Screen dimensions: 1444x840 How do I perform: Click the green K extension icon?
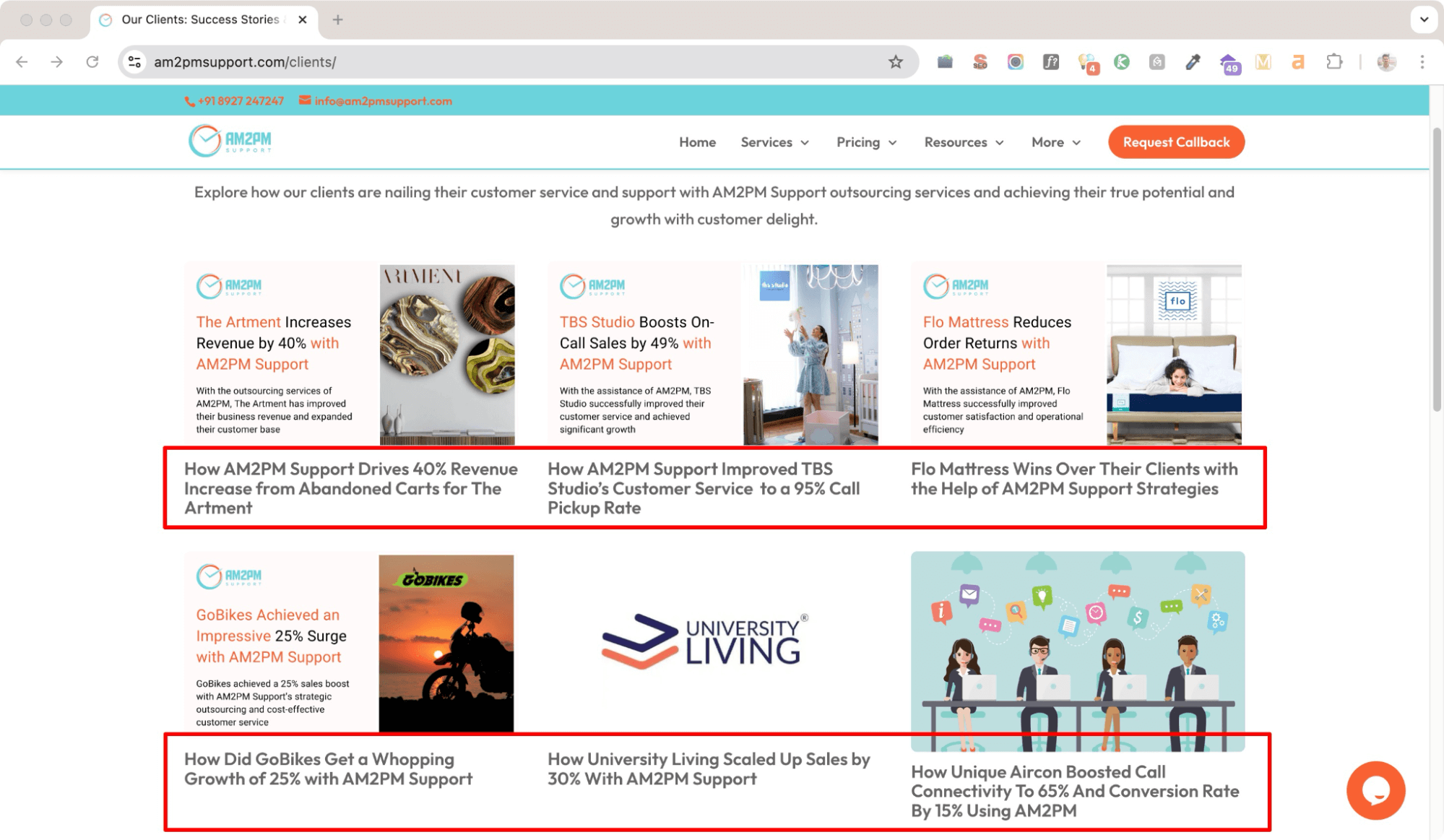click(1122, 62)
